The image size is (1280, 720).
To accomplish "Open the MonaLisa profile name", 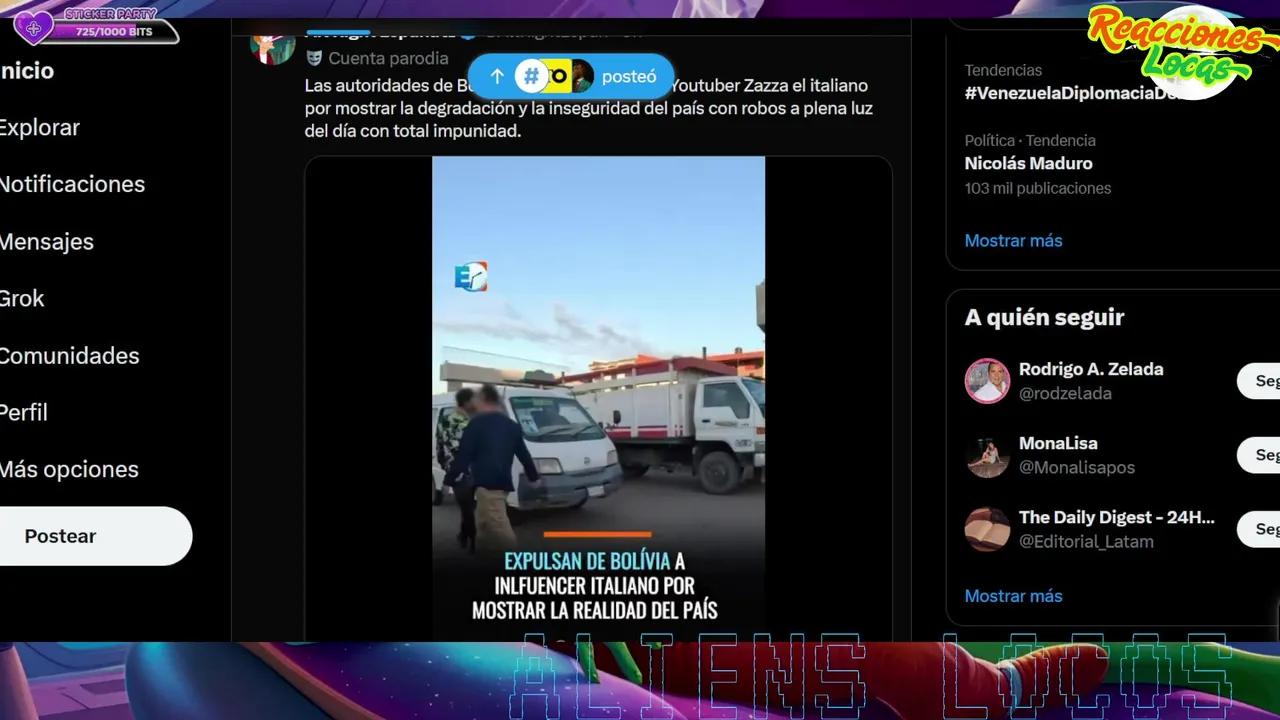I will (1058, 443).
